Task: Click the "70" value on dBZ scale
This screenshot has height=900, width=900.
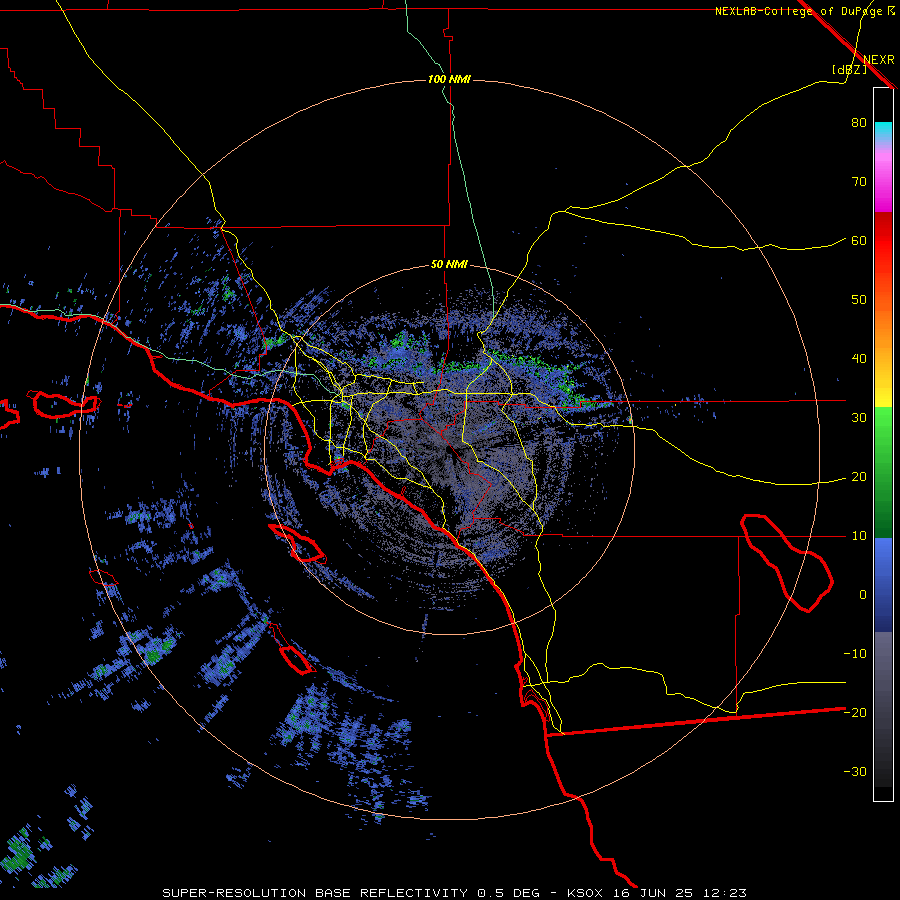Action: 859,182
